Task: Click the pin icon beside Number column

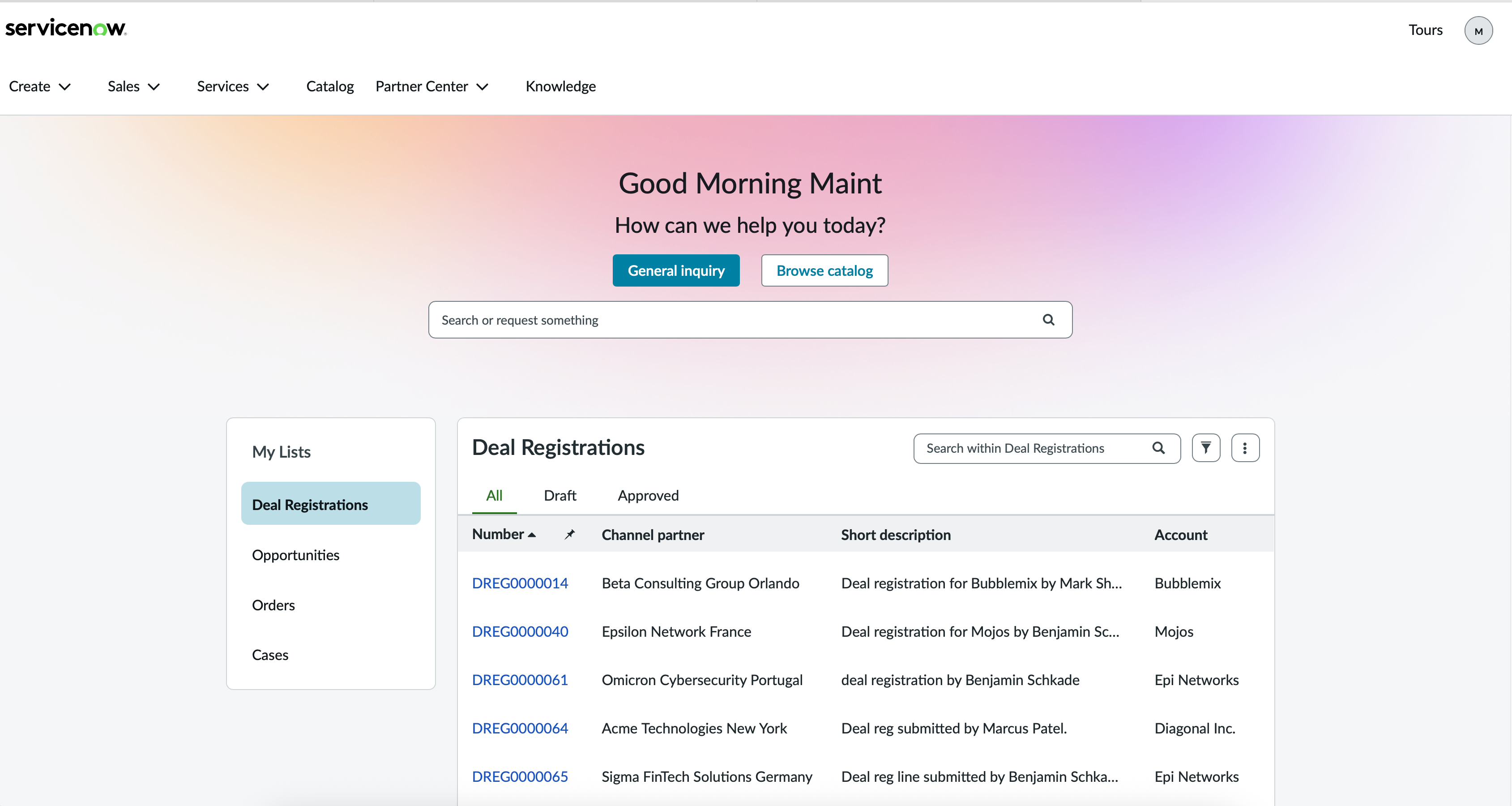Action: pyautogui.click(x=569, y=534)
